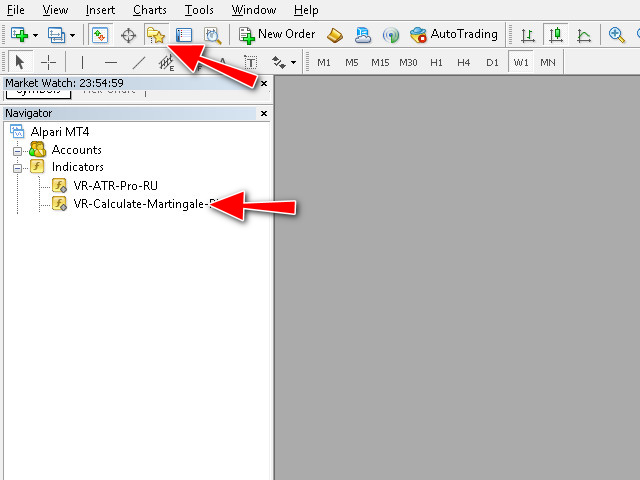The image size is (640, 480).
Task: Click the arrows objects icon
Action: [x=279, y=62]
